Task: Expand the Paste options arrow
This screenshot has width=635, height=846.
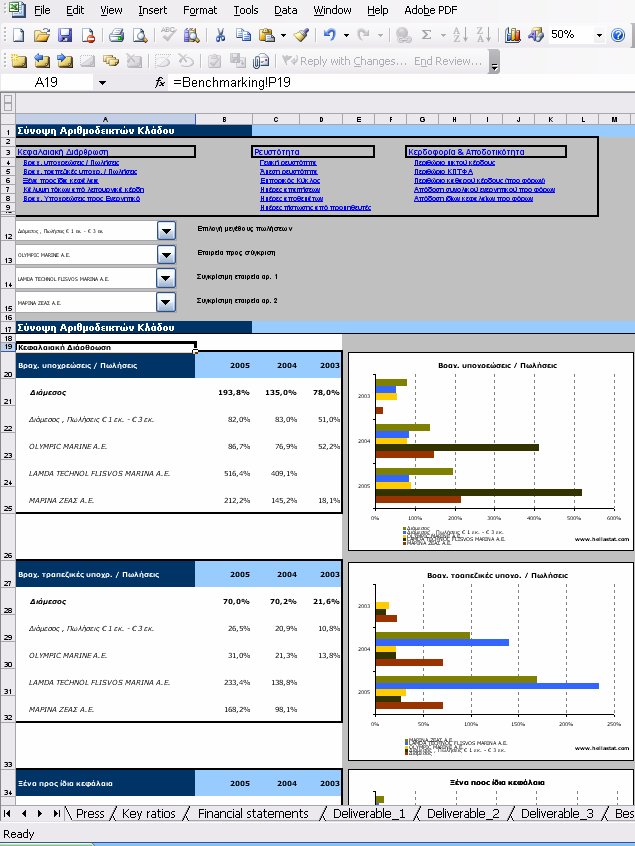Action: tap(283, 35)
